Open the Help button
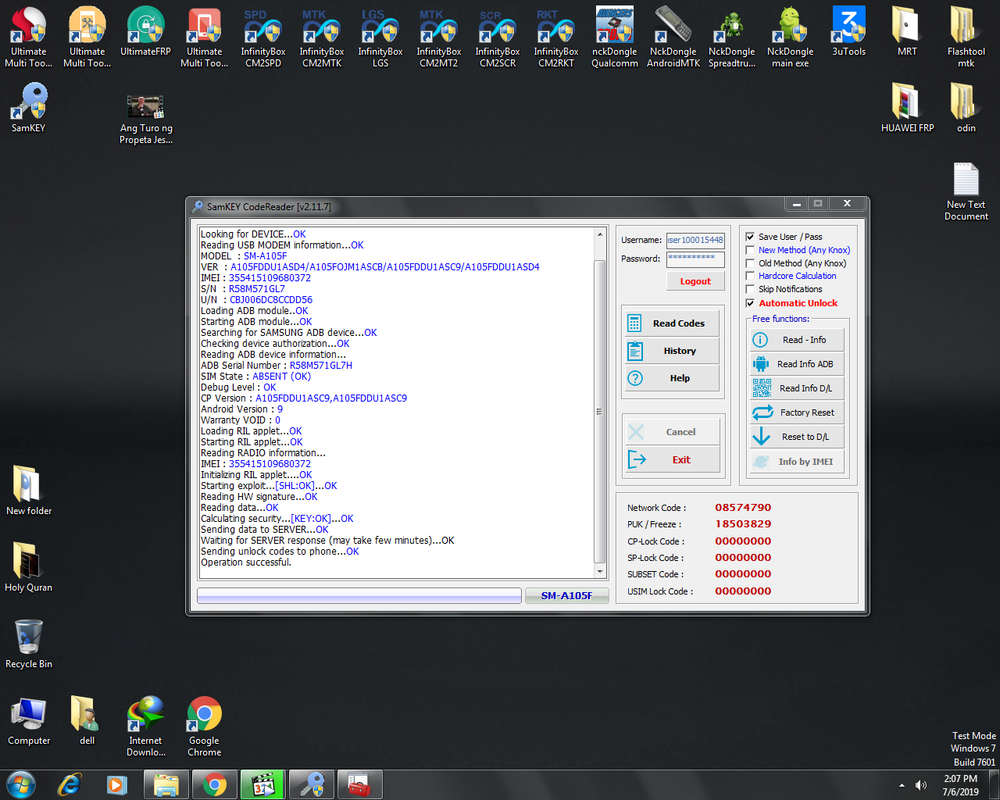The width and height of the screenshot is (1000, 800). pos(672,378)
